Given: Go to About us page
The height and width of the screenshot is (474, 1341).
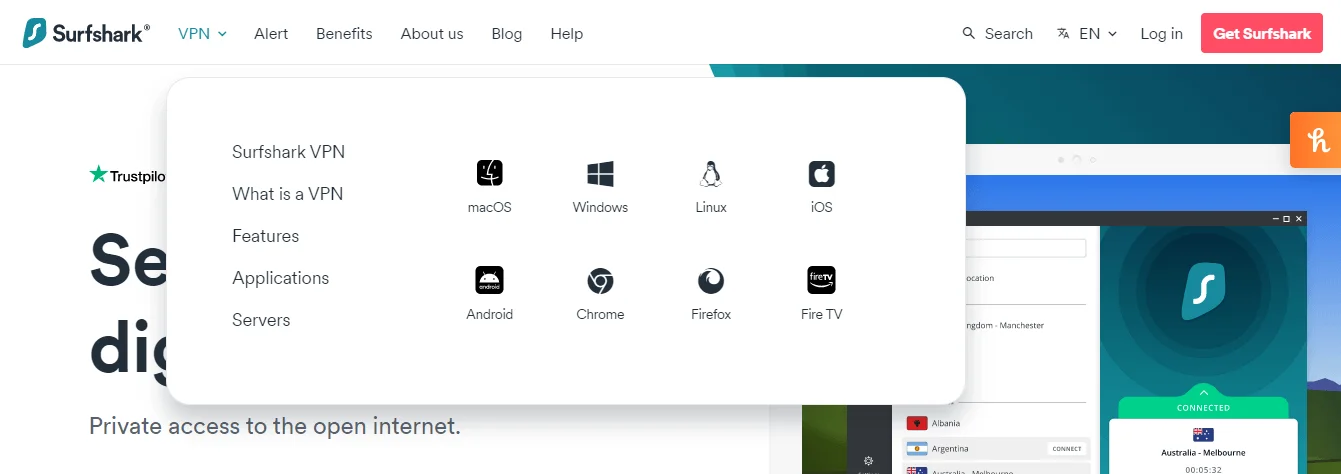Looking at the screenshot, I should click(x=432, y=33).
